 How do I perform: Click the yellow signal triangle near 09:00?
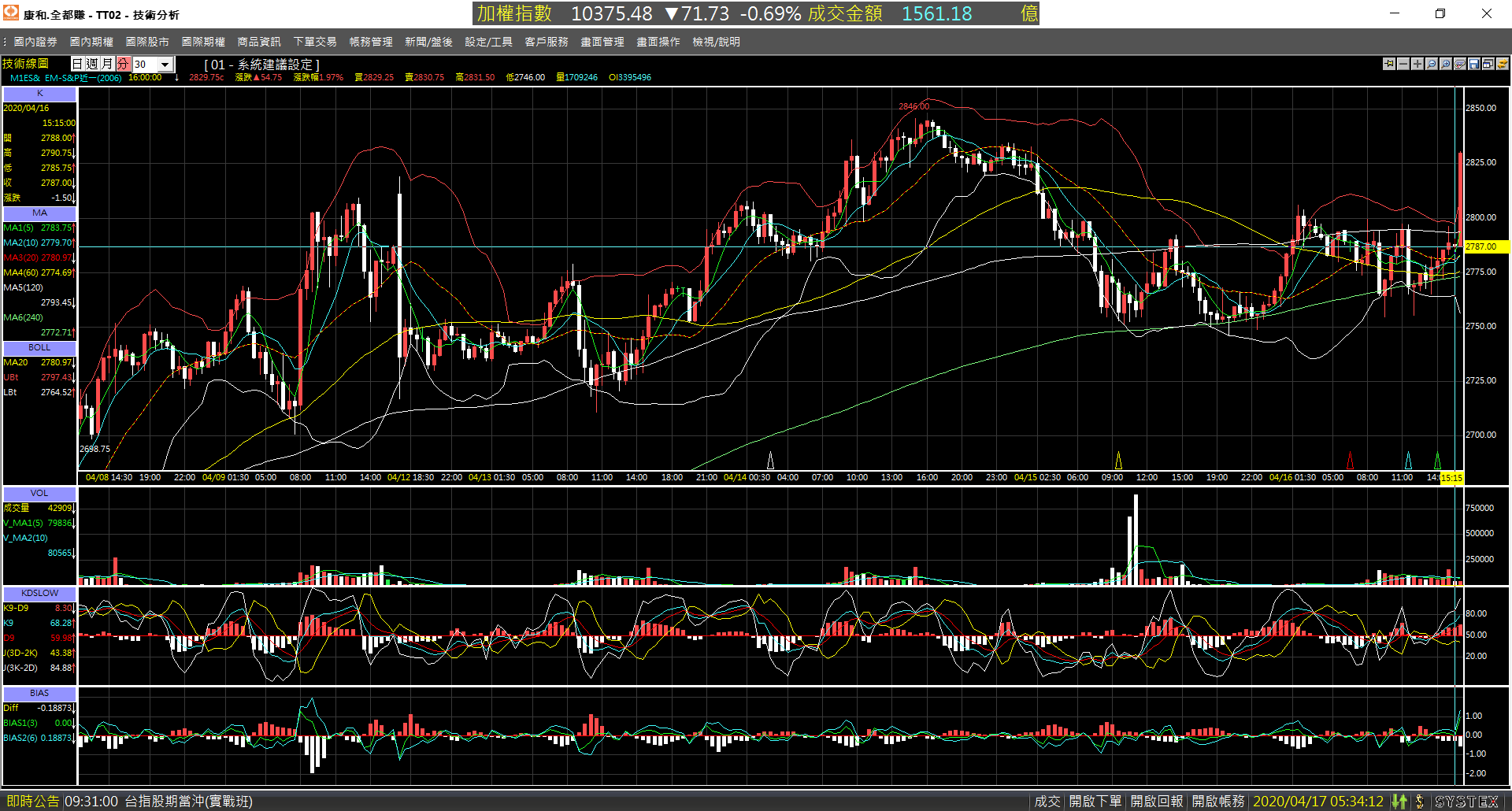[x=1118, y=461]
